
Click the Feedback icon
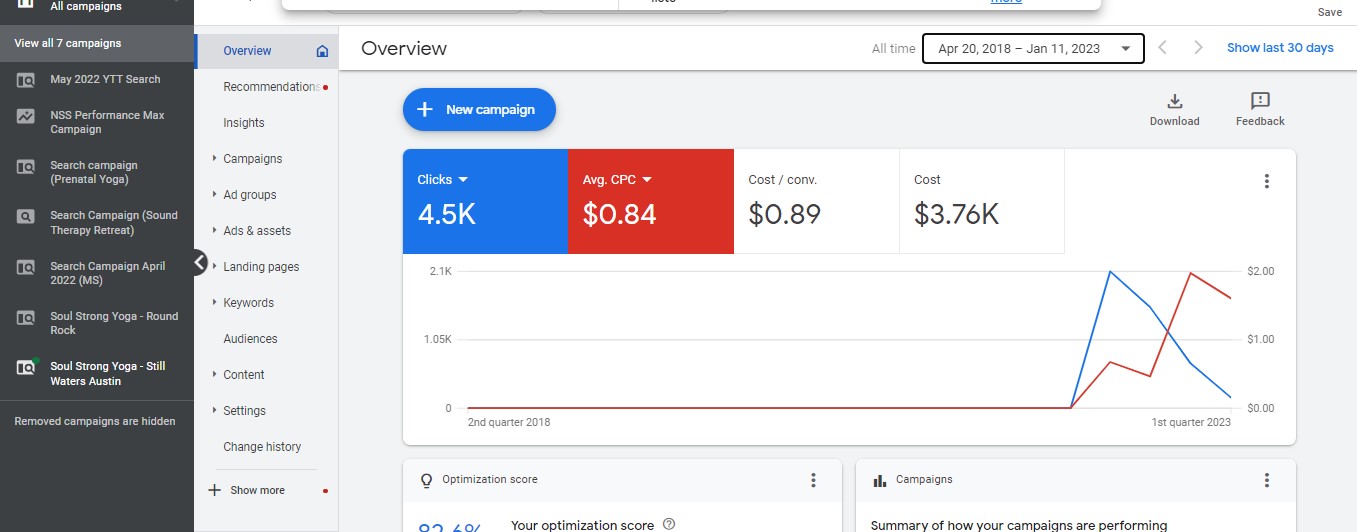(1260, 101)
